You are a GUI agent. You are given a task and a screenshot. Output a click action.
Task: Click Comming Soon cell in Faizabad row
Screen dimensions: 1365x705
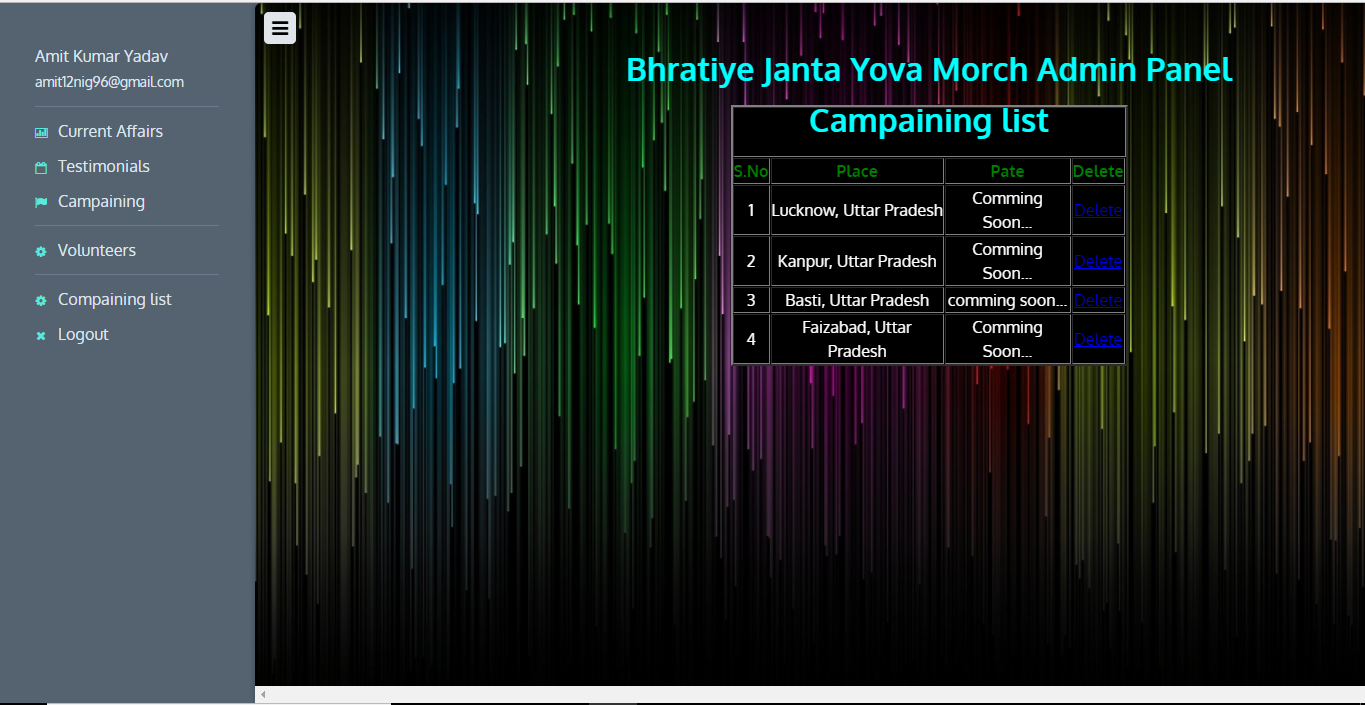(1007, 339)
